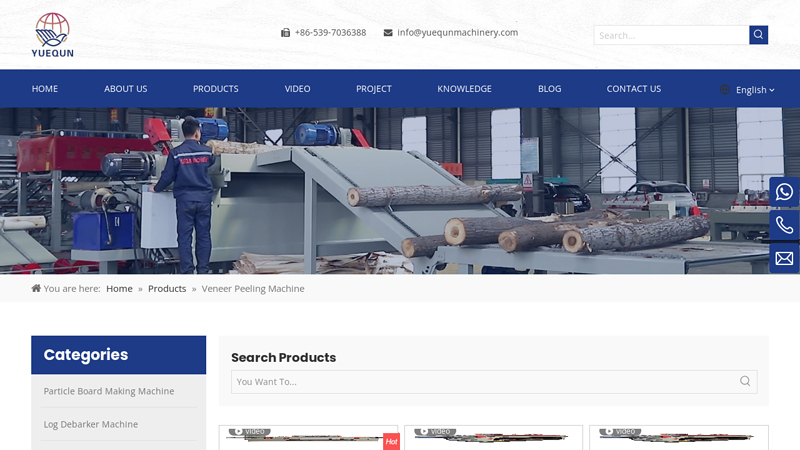Open the WhatsApp floating contact button

(784, 192)
